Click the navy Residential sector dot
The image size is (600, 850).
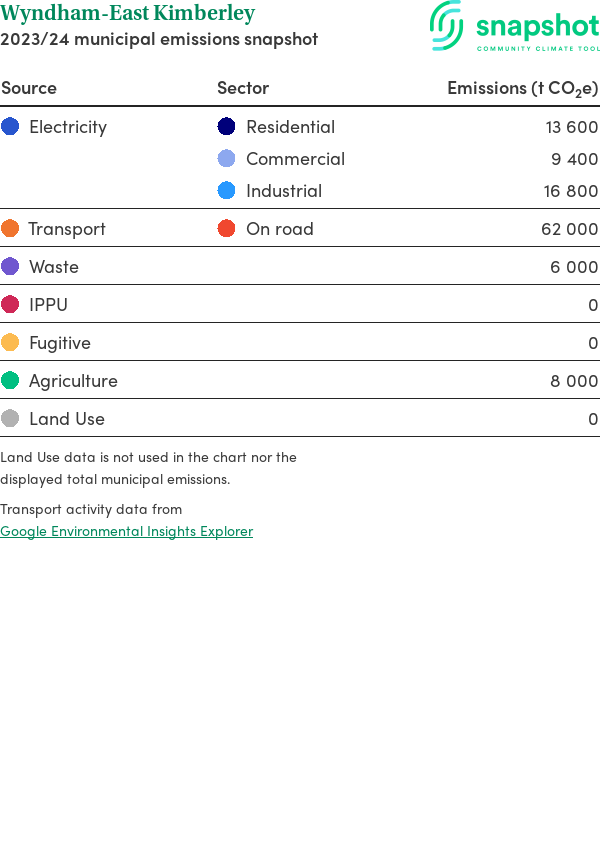tap(227, 127)
